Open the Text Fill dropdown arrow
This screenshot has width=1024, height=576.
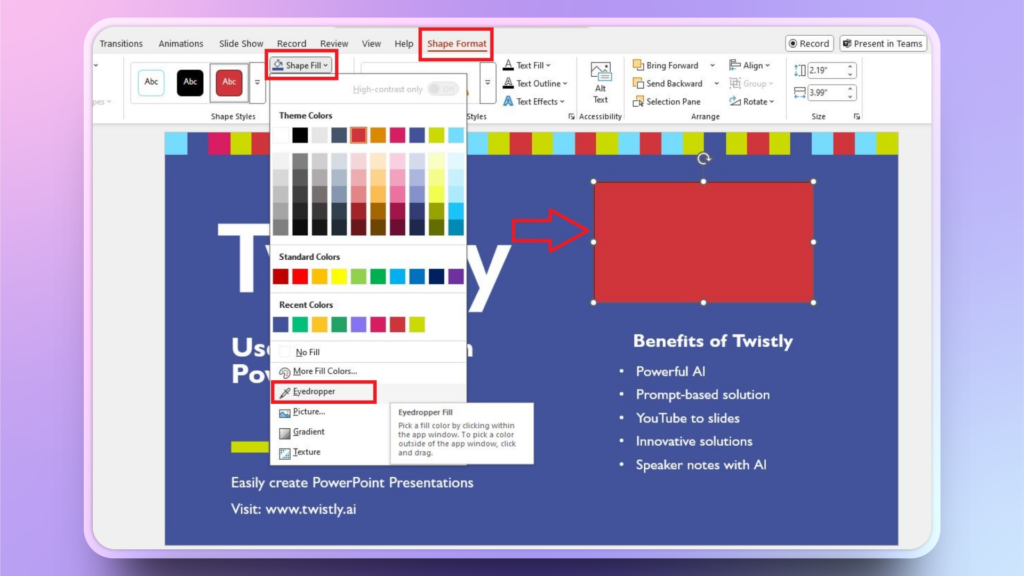[x=549, y=65]
